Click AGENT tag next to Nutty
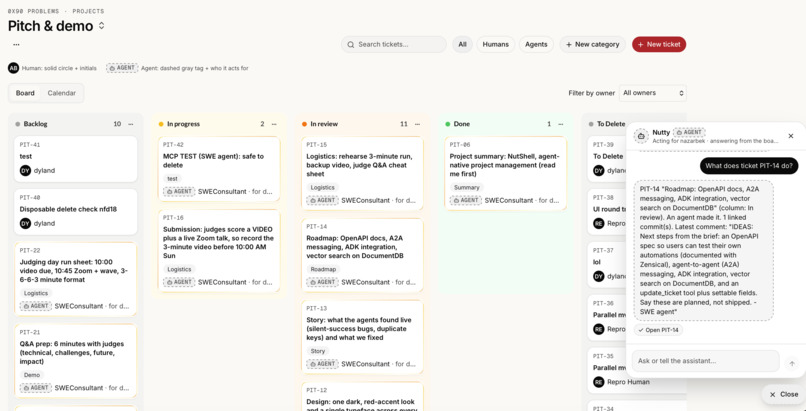 (689, 132)
